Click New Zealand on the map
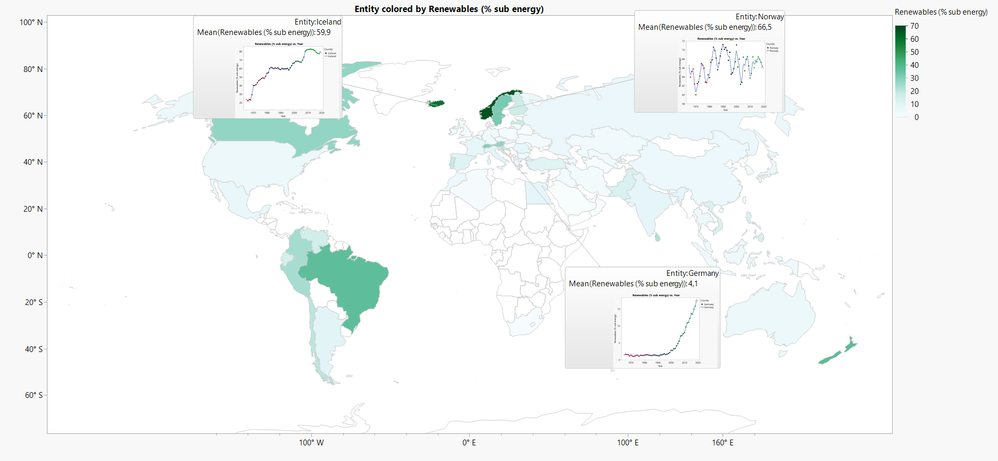The height and width of the screenshot is (461, 998). (838, 353)
